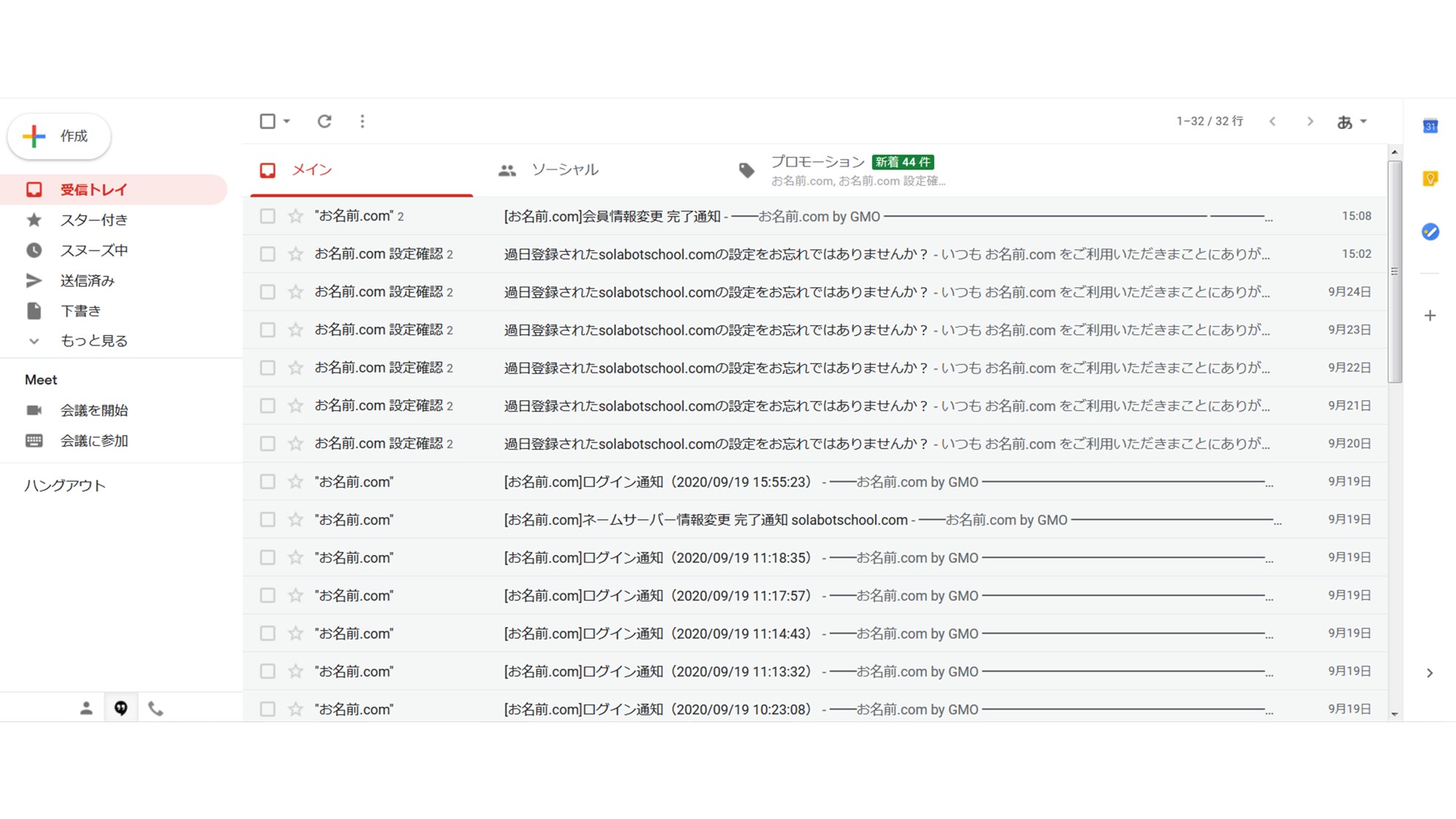This screenshot has height=819, width=1456.
Task: Star the ログイン通知 11:14:43 email
Action: tap(296, 633)
